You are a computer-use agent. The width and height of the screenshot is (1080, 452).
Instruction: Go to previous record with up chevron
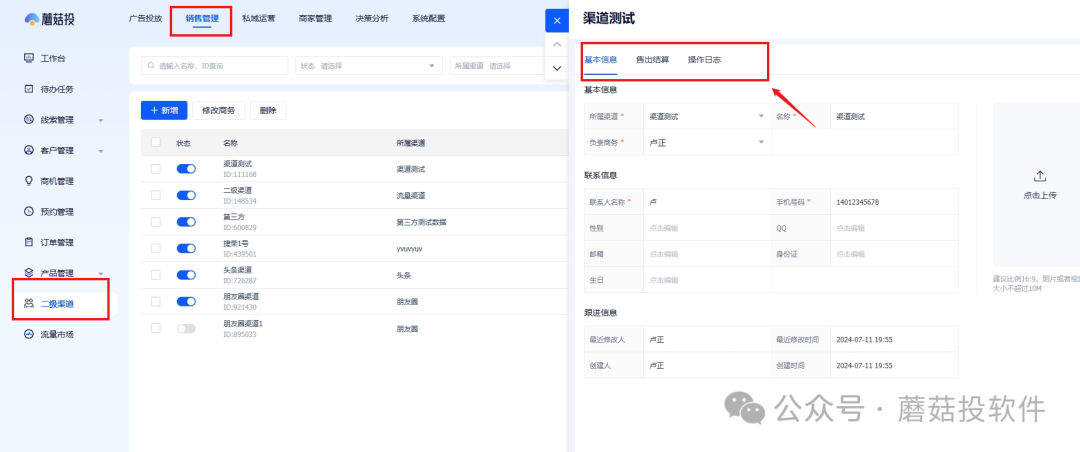[557, 44]
